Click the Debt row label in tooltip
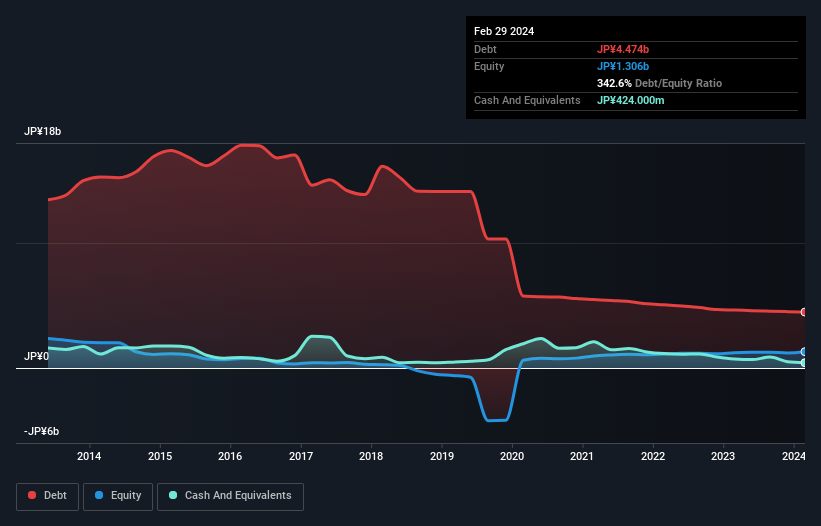The width and height of the screenshot is (821, 526). click(485, 49)
